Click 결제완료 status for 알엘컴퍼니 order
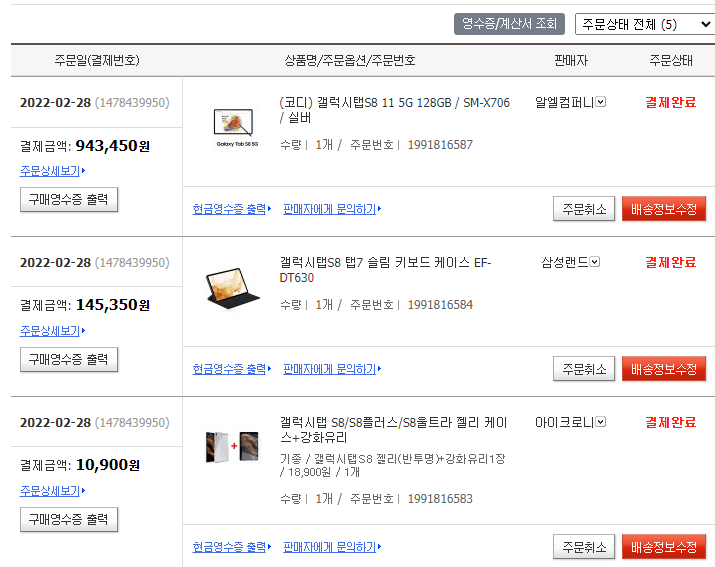 pos(670,102)
